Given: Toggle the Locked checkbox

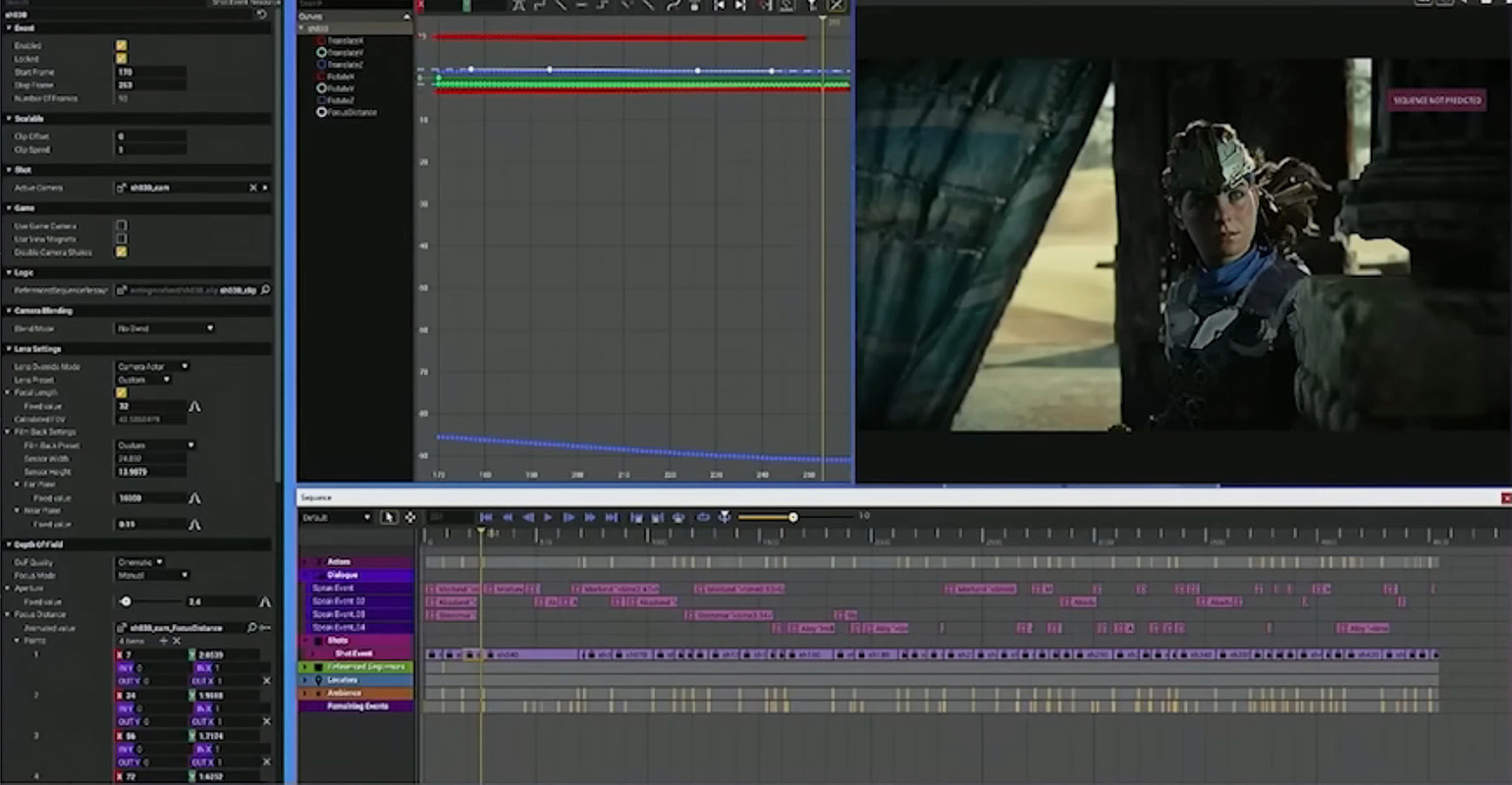Looking at the screenshot, I should (122, 59).
